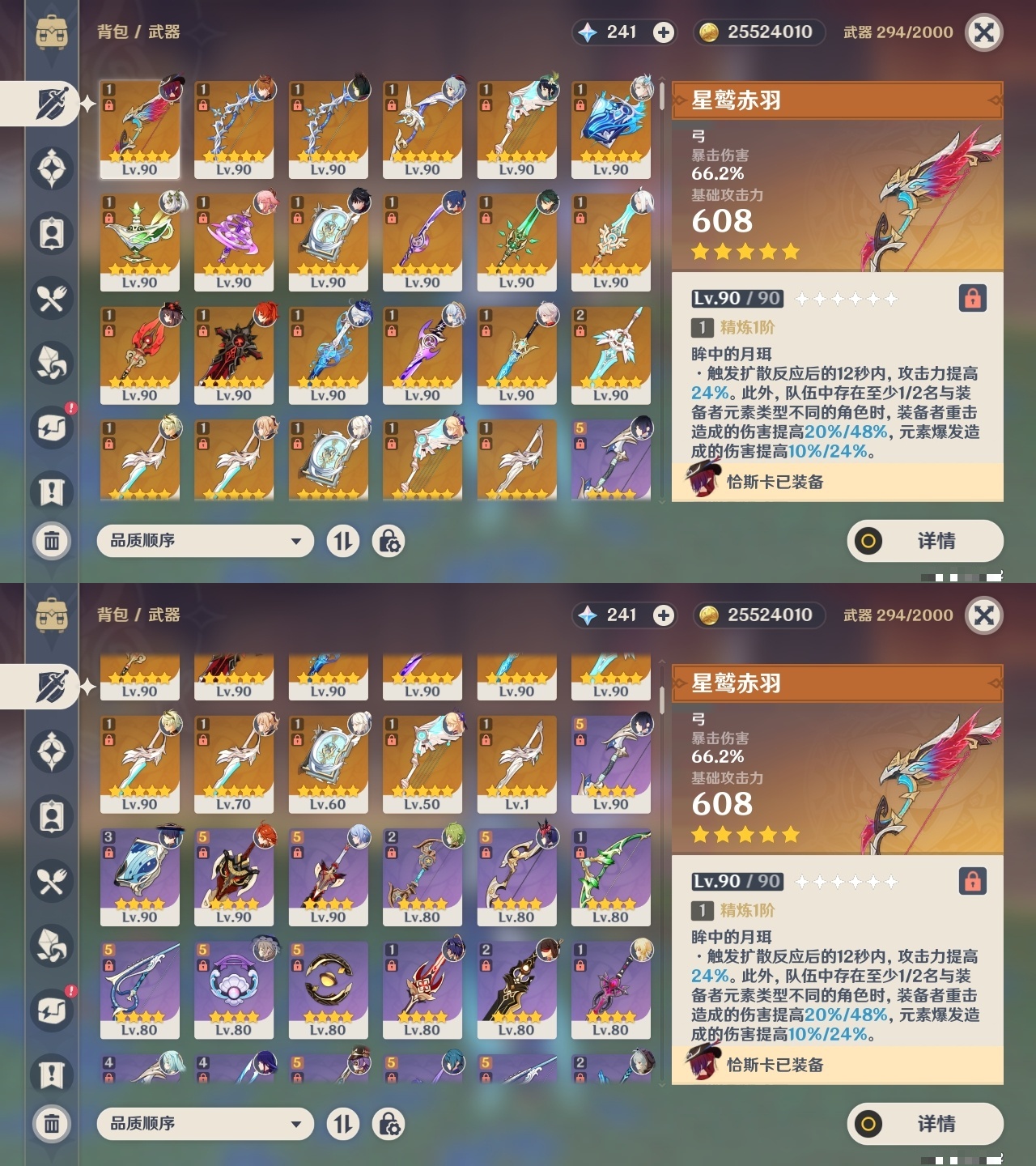1036x1166 pixels.
Task: Toggle sort direction arrows in the lower inventory
Action: pos(343,1124)
